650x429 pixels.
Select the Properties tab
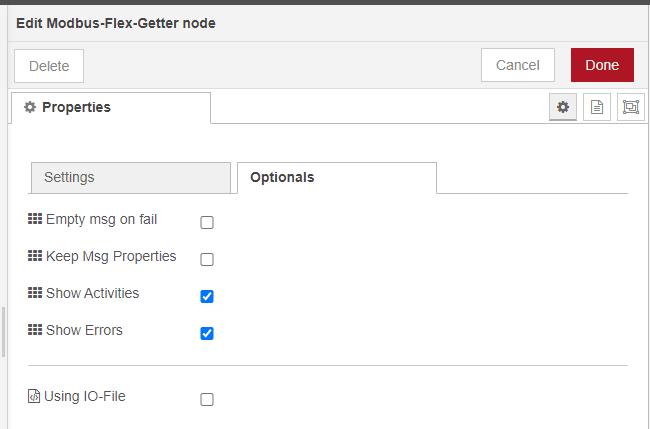click(x=111, y=108)
